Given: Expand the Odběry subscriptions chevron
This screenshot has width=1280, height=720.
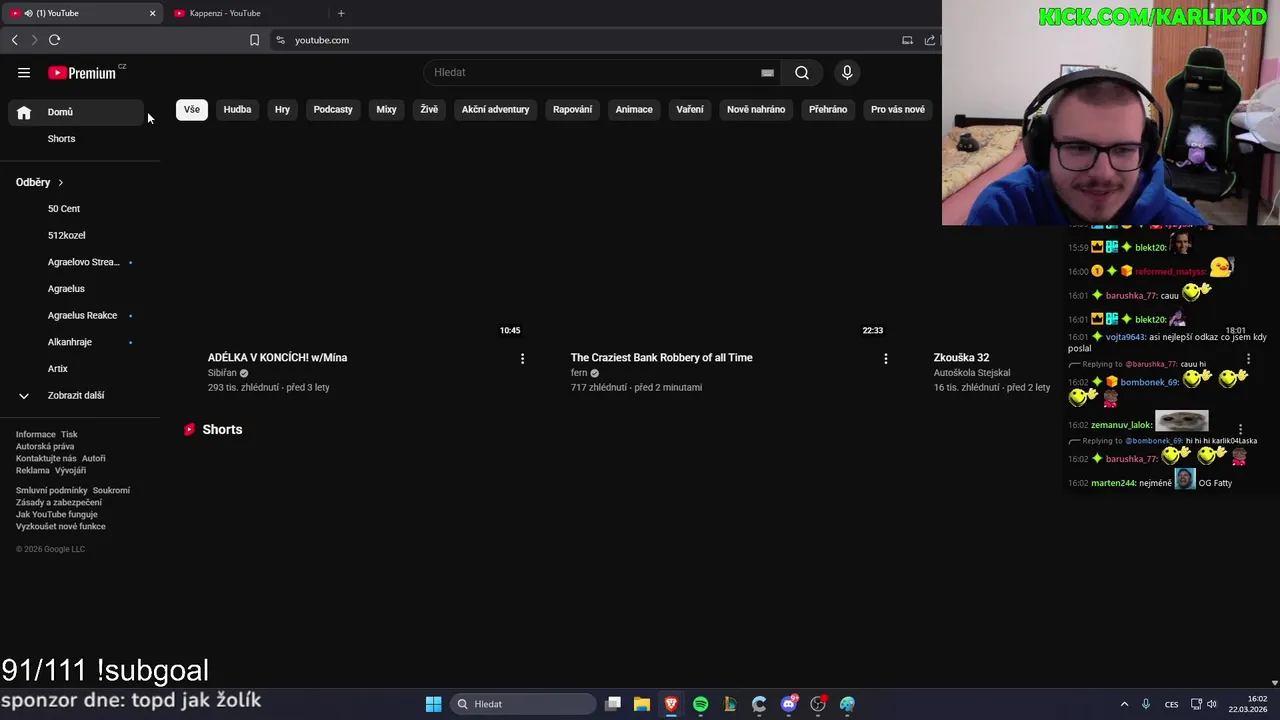Looking at the screenshot, I should click(x=60, y=183).
